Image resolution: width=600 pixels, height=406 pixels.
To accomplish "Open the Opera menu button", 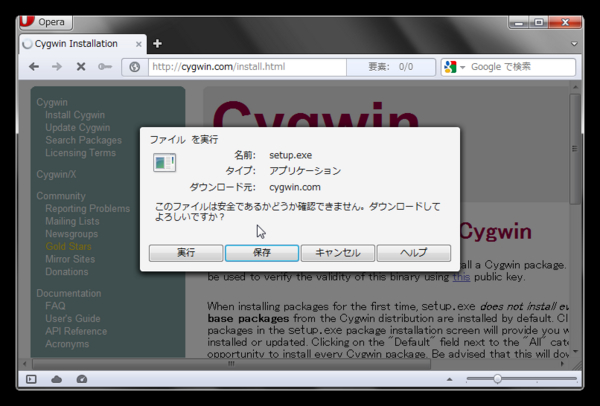I will (46, 22).
